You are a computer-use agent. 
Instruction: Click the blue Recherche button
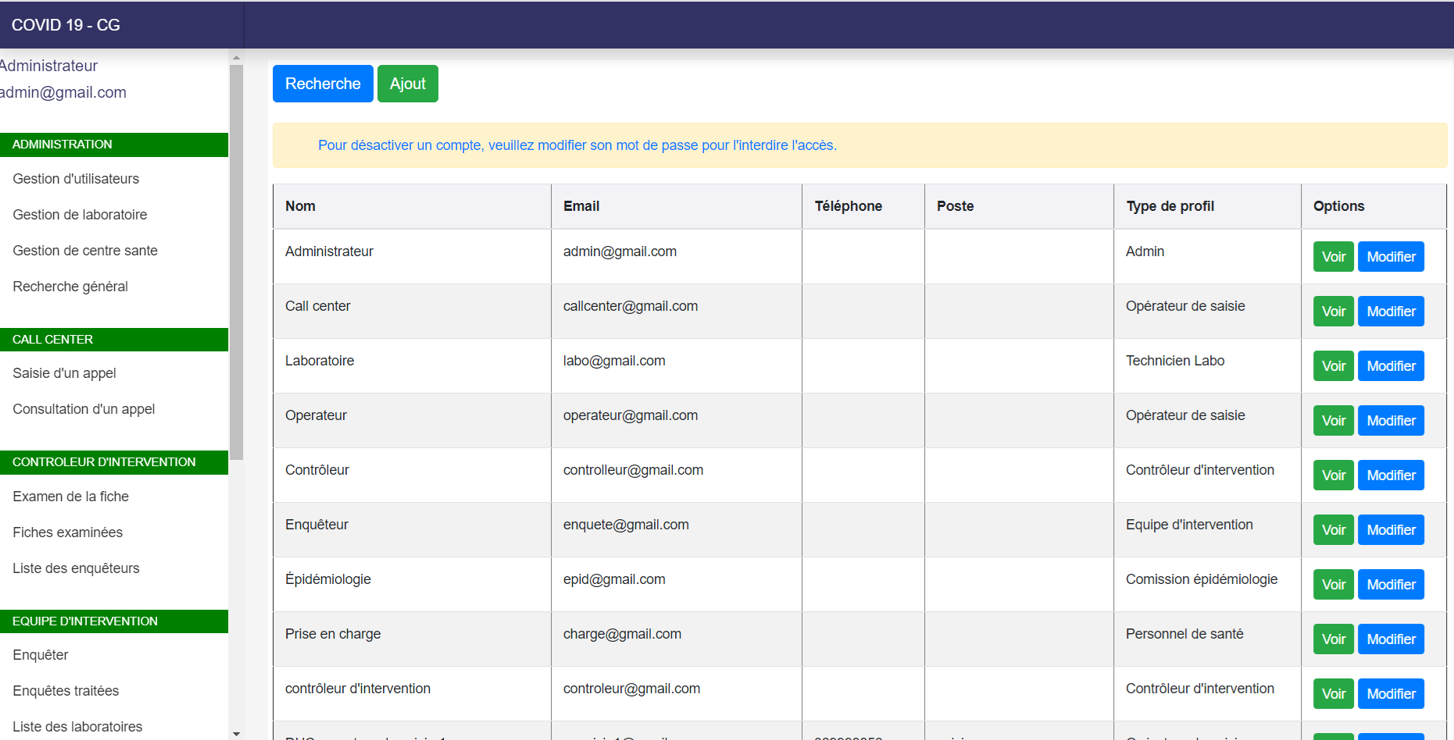(x=322, y=84)
